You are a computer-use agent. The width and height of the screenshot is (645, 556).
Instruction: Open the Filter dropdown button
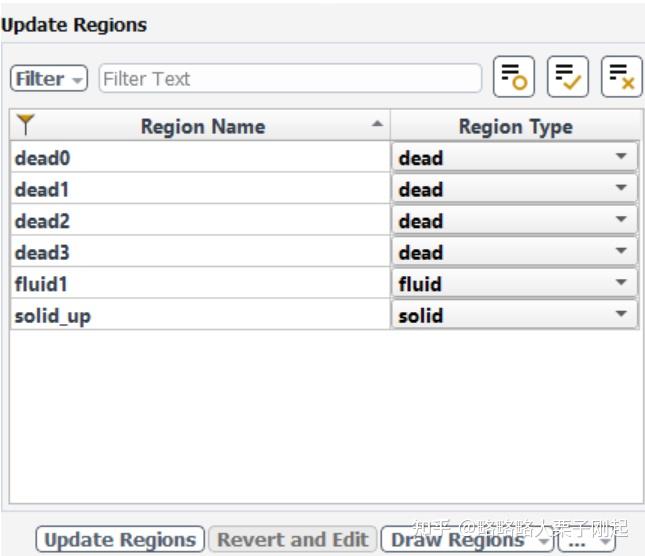click(49, 78)
